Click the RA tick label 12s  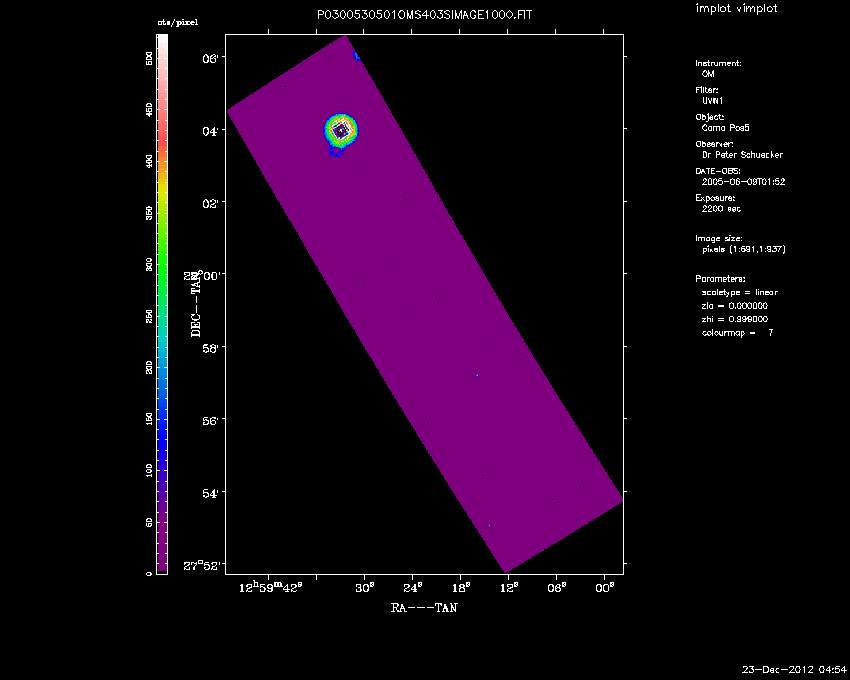click(x=508, y=588)
